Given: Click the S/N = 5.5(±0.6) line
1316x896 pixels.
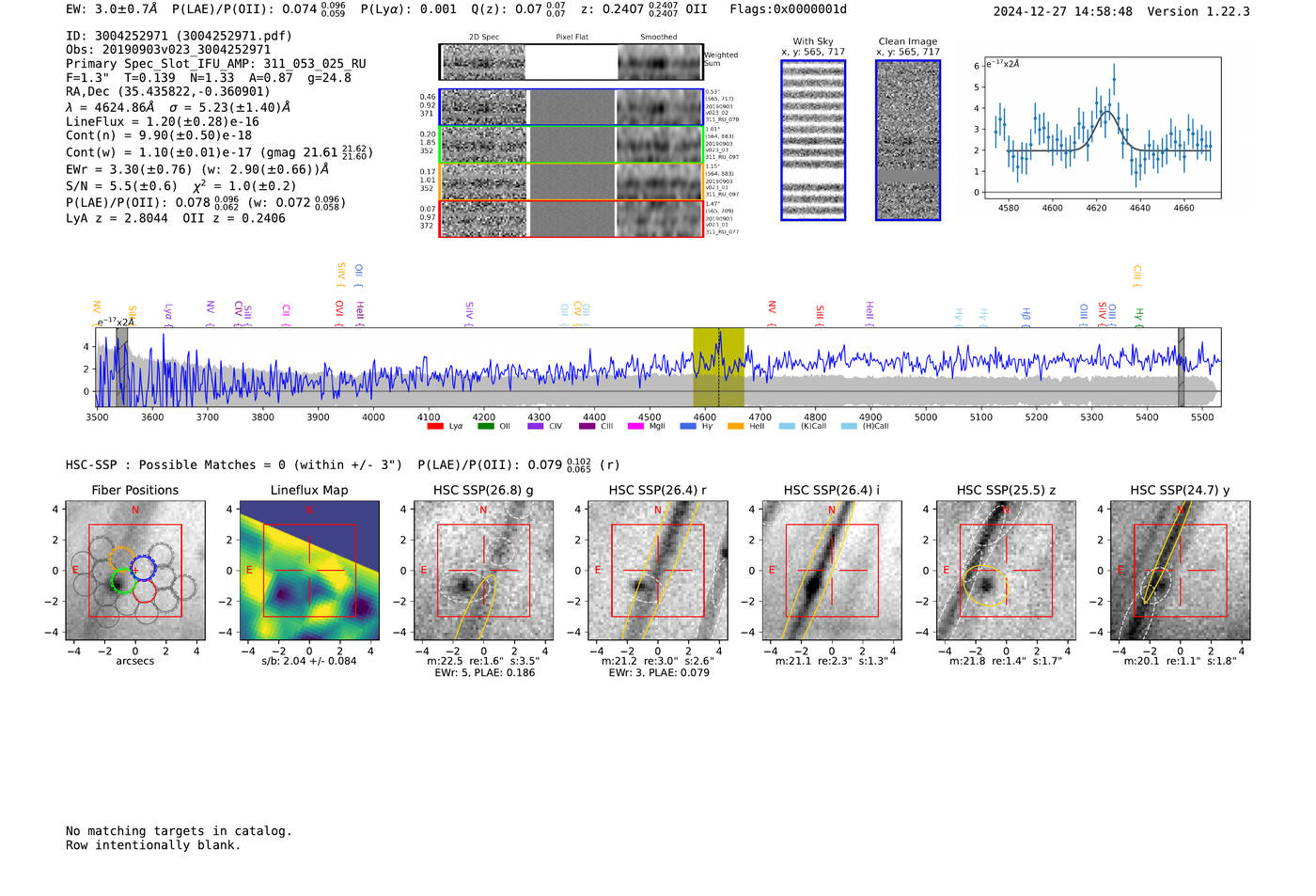Looking at the screenshot, I should pos(181,185).
